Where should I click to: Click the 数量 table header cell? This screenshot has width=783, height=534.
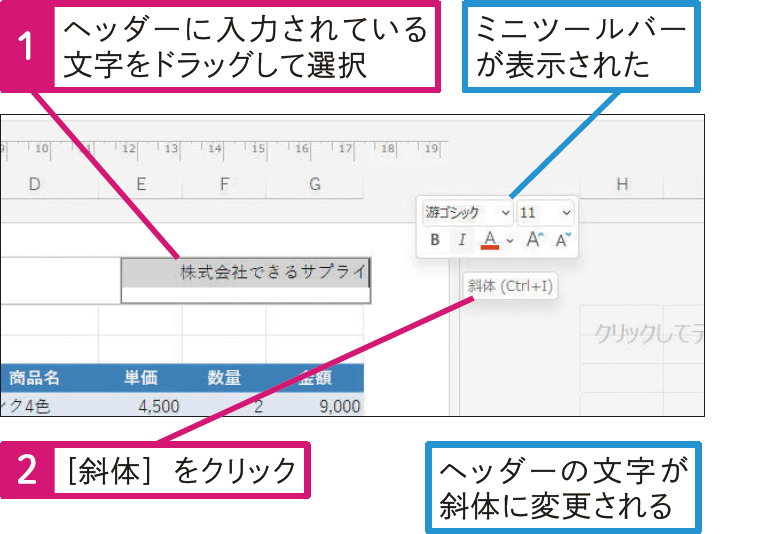[224, 378]
